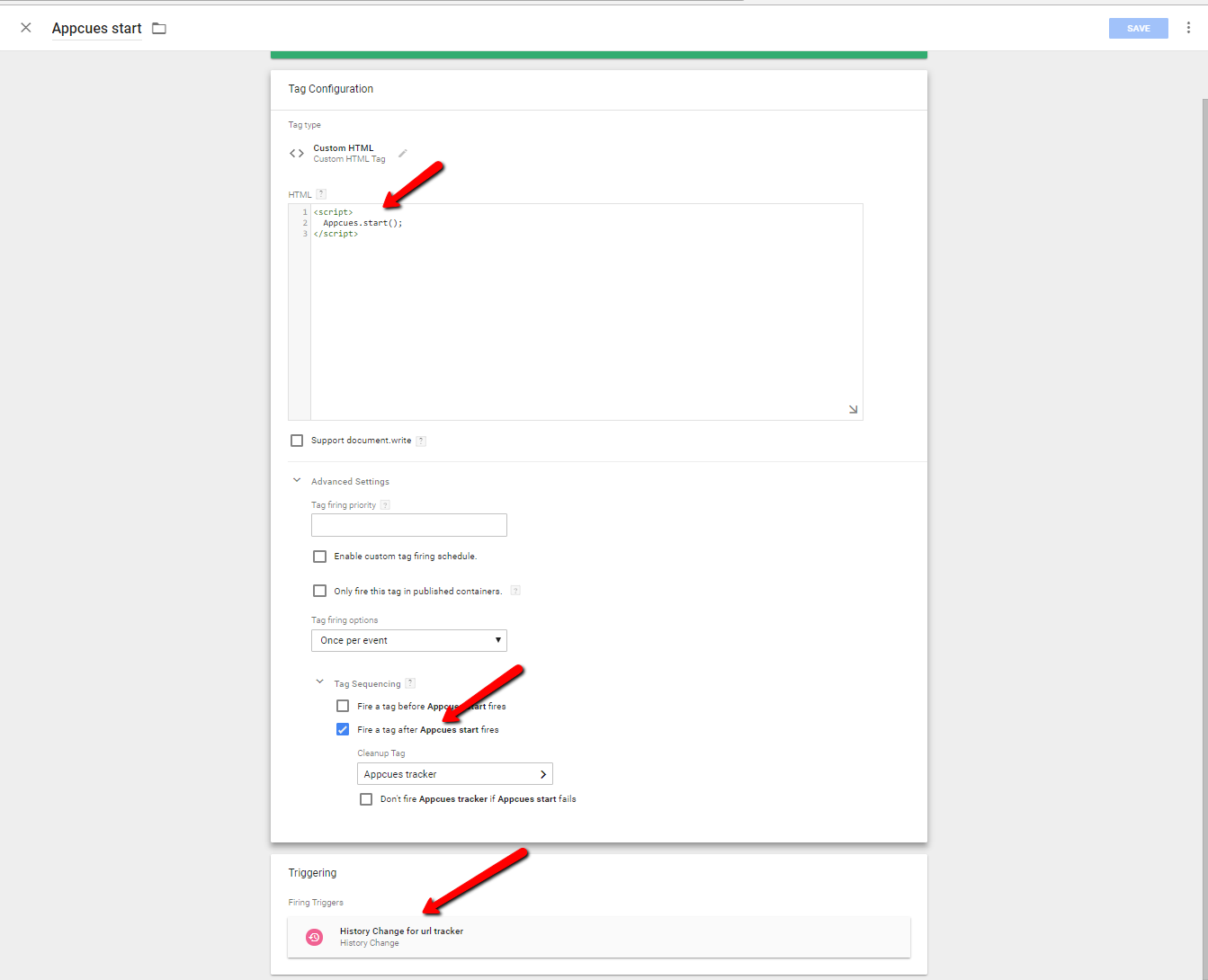
Task: Click the folder icon next to tag name
Action: tap(159, 28)
